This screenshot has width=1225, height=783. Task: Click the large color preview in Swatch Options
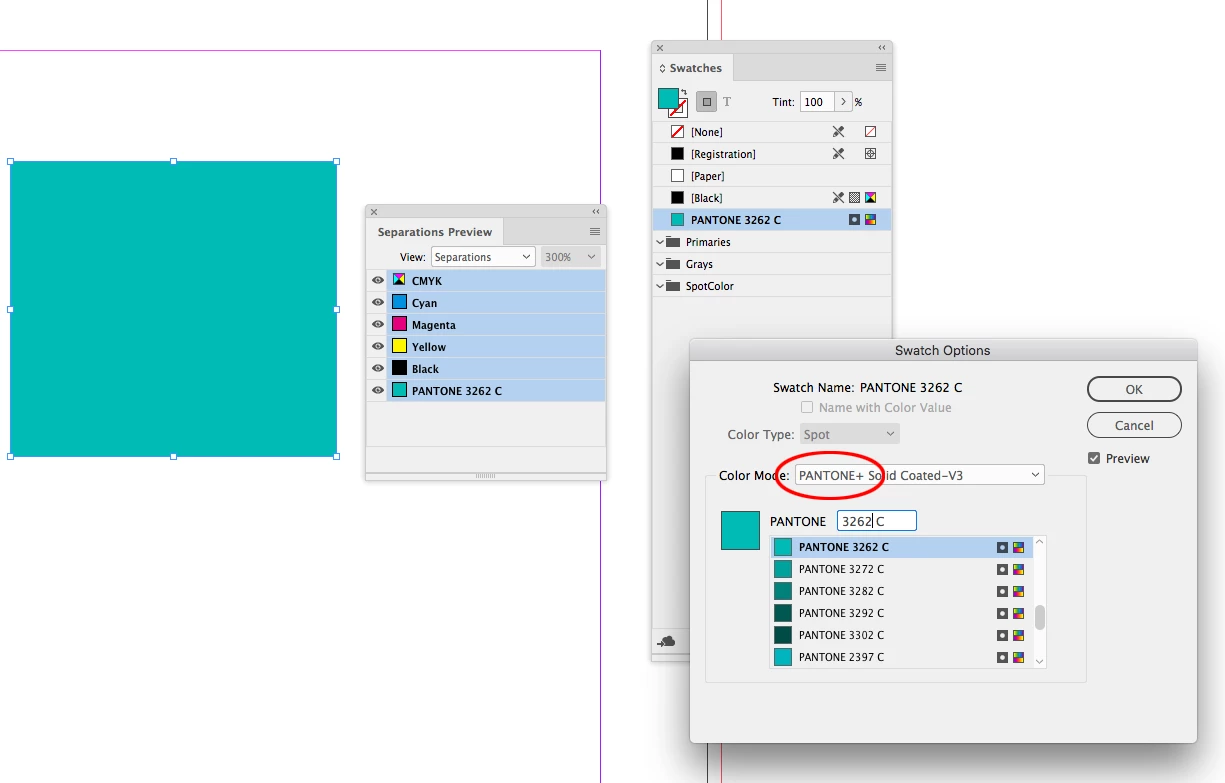[741, 530]
